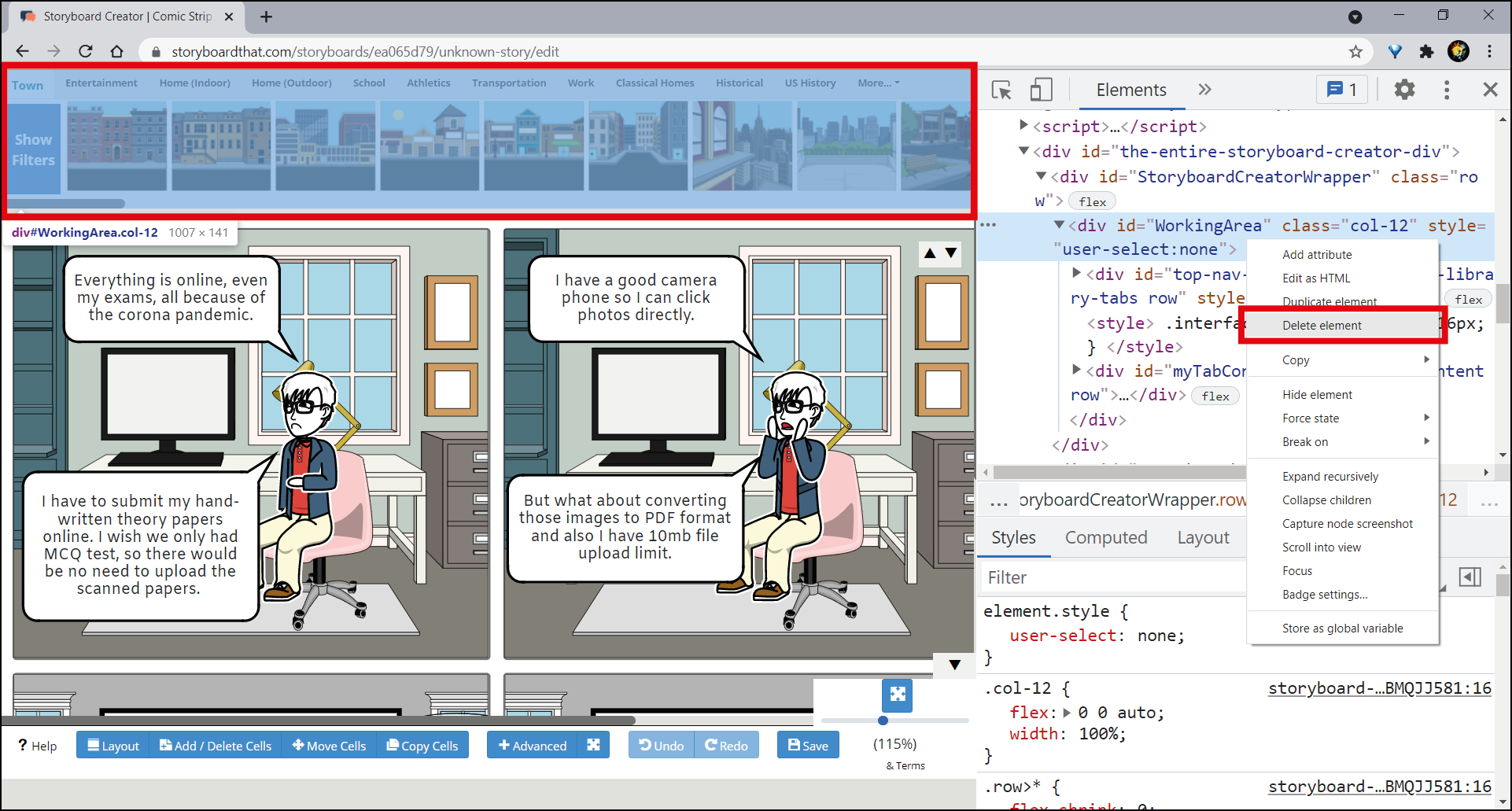Open the School scenes tab
1512x811 pixels.
click(369, 83)
